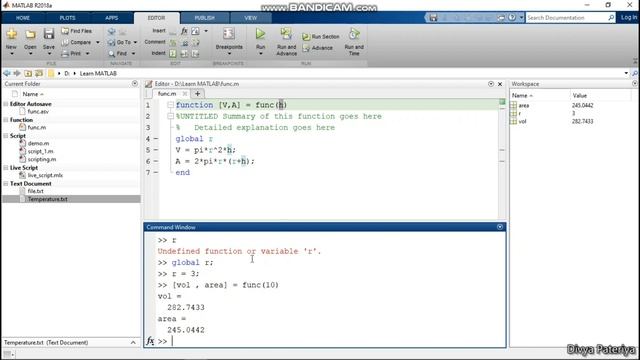Screen dimensions: 640x360
Task: Expand details panel chevron for Temperature.txt
Action: pos(133,343)
